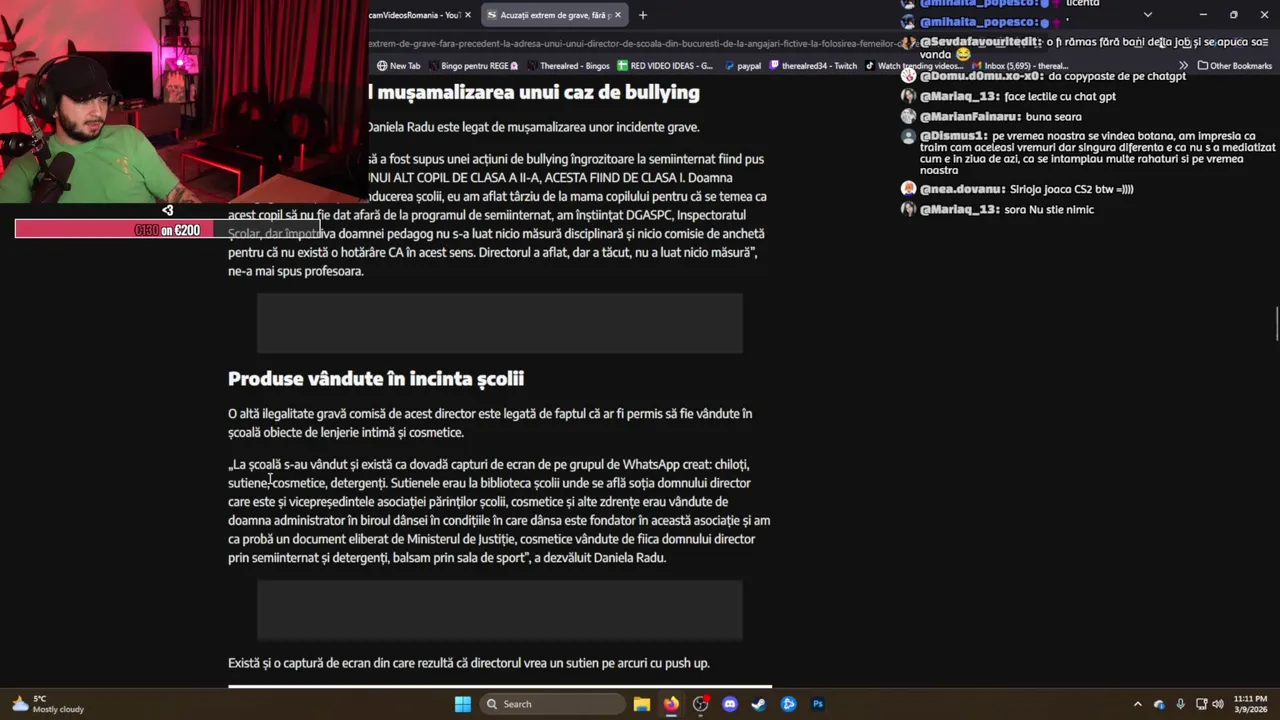Open a new browser tab with plus button
This screenshot has width=1280, height=720.
click(643, 15)
